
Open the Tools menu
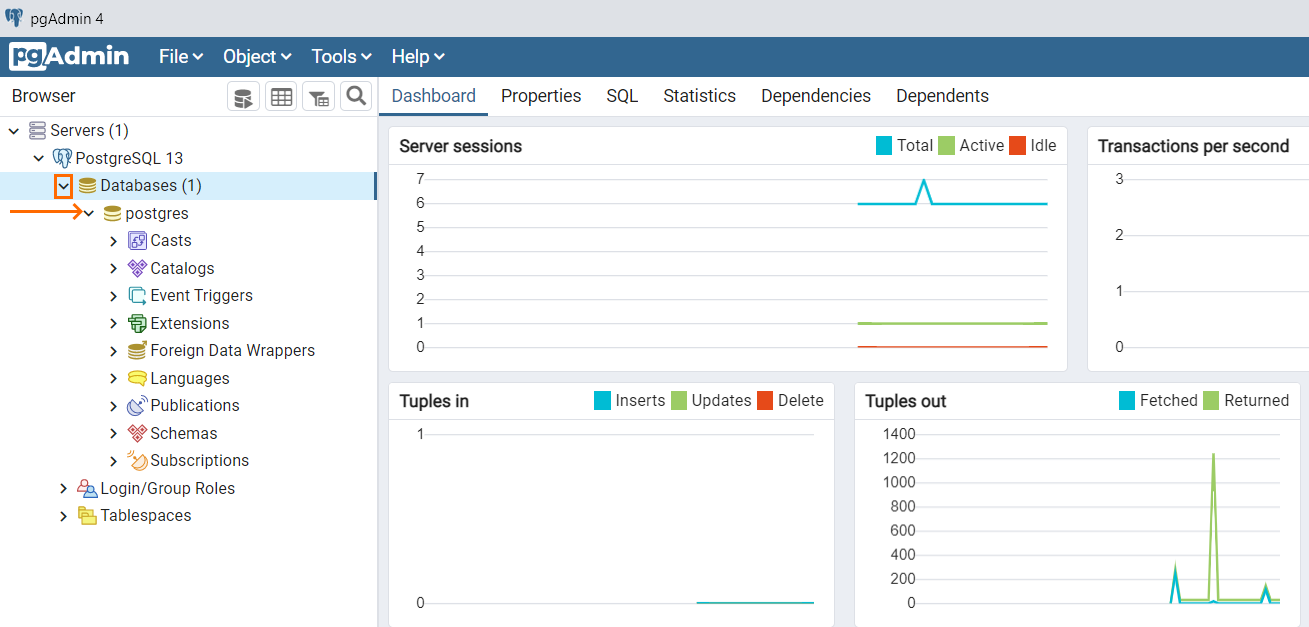coord(341,57)
